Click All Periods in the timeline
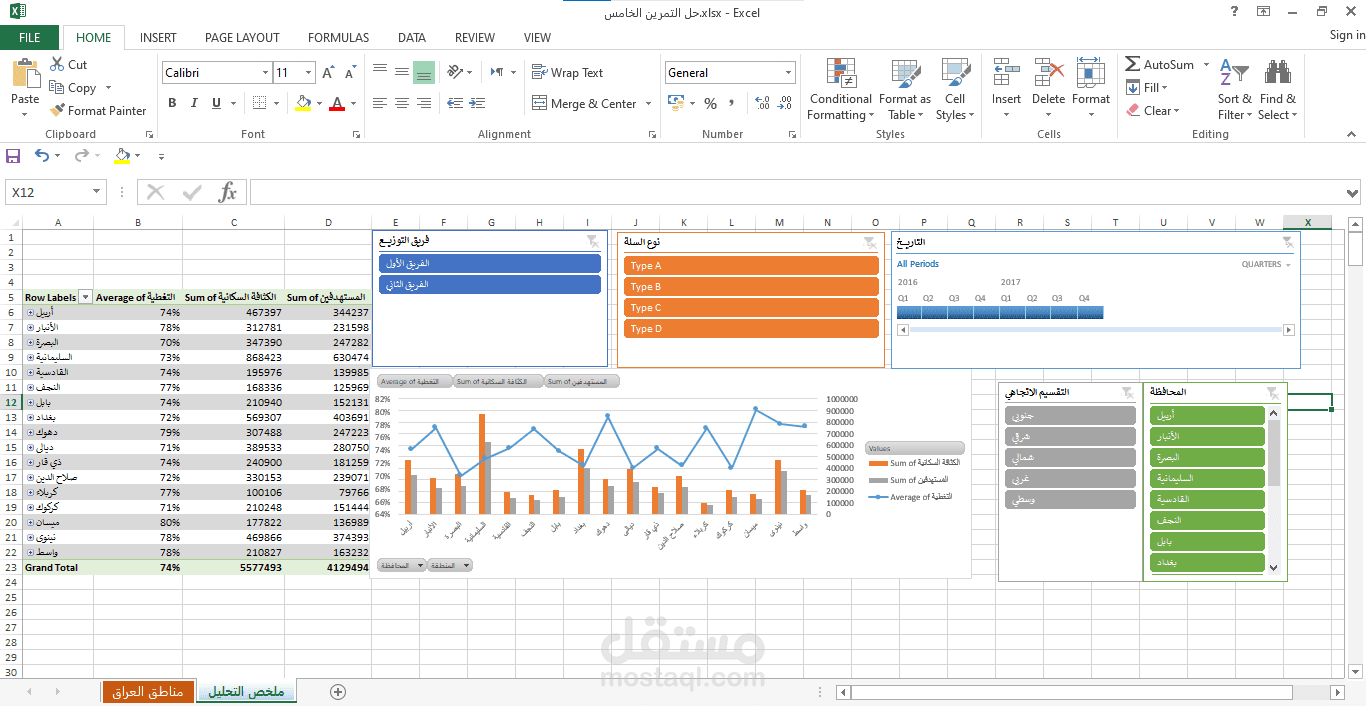The height and width of the screenshot is (706, 1366). [917, 264]
